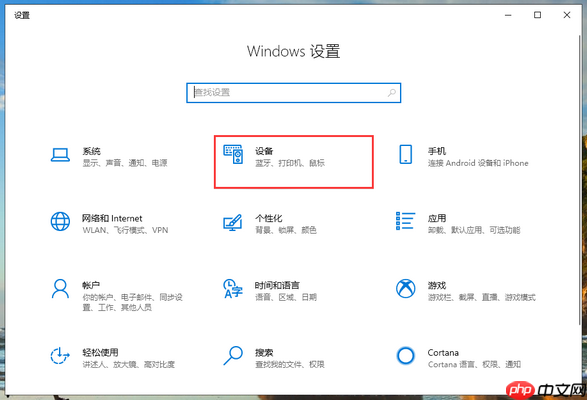Click the 轻松使用 title
The height and width of the screenshot is (400, 587).
click(x=100, y=352)
